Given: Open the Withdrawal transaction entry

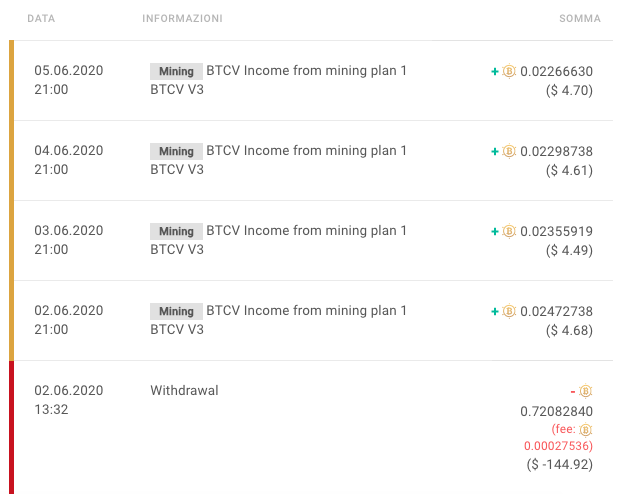Looking at the screenshot, I should point(184,391).
